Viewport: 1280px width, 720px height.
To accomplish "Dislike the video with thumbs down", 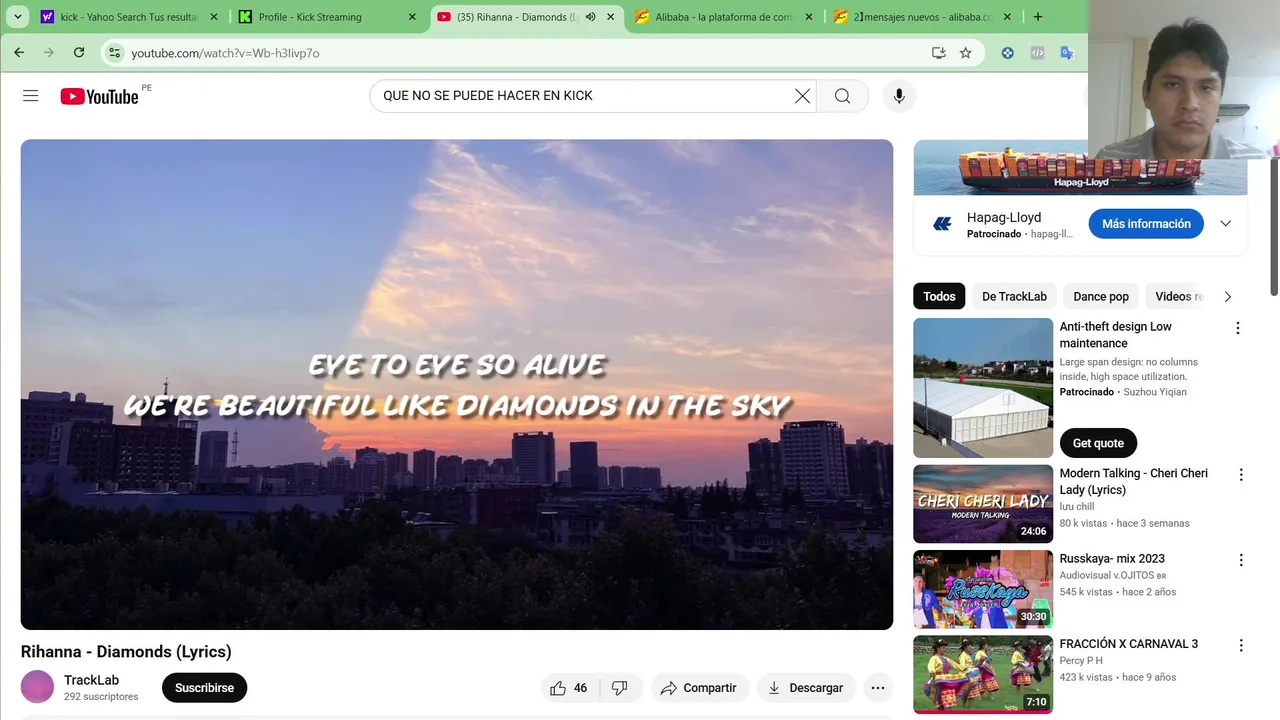I will [620, 688].
